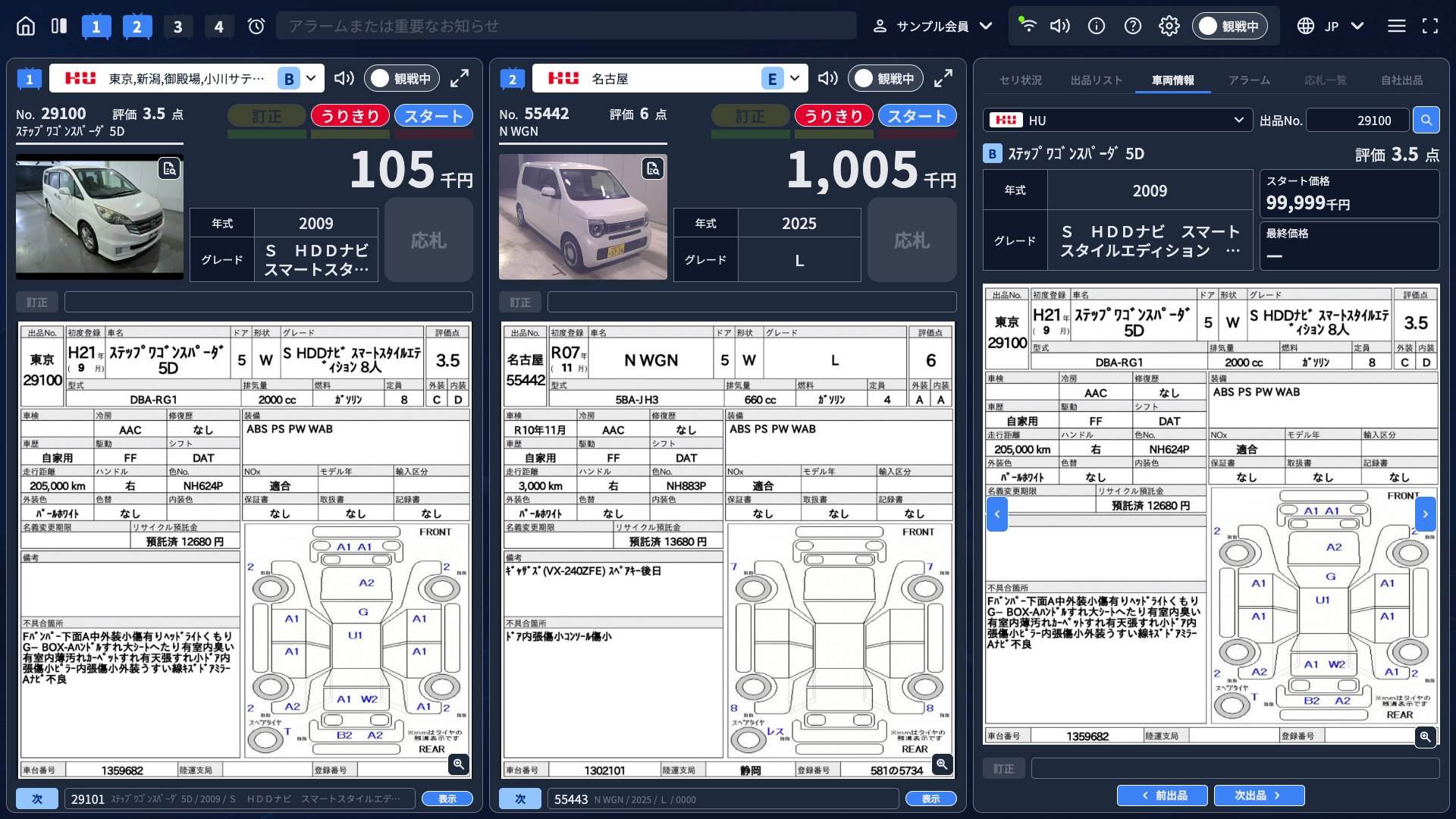Zoom the panel 1 auction sheet

(x=458, y=764)
